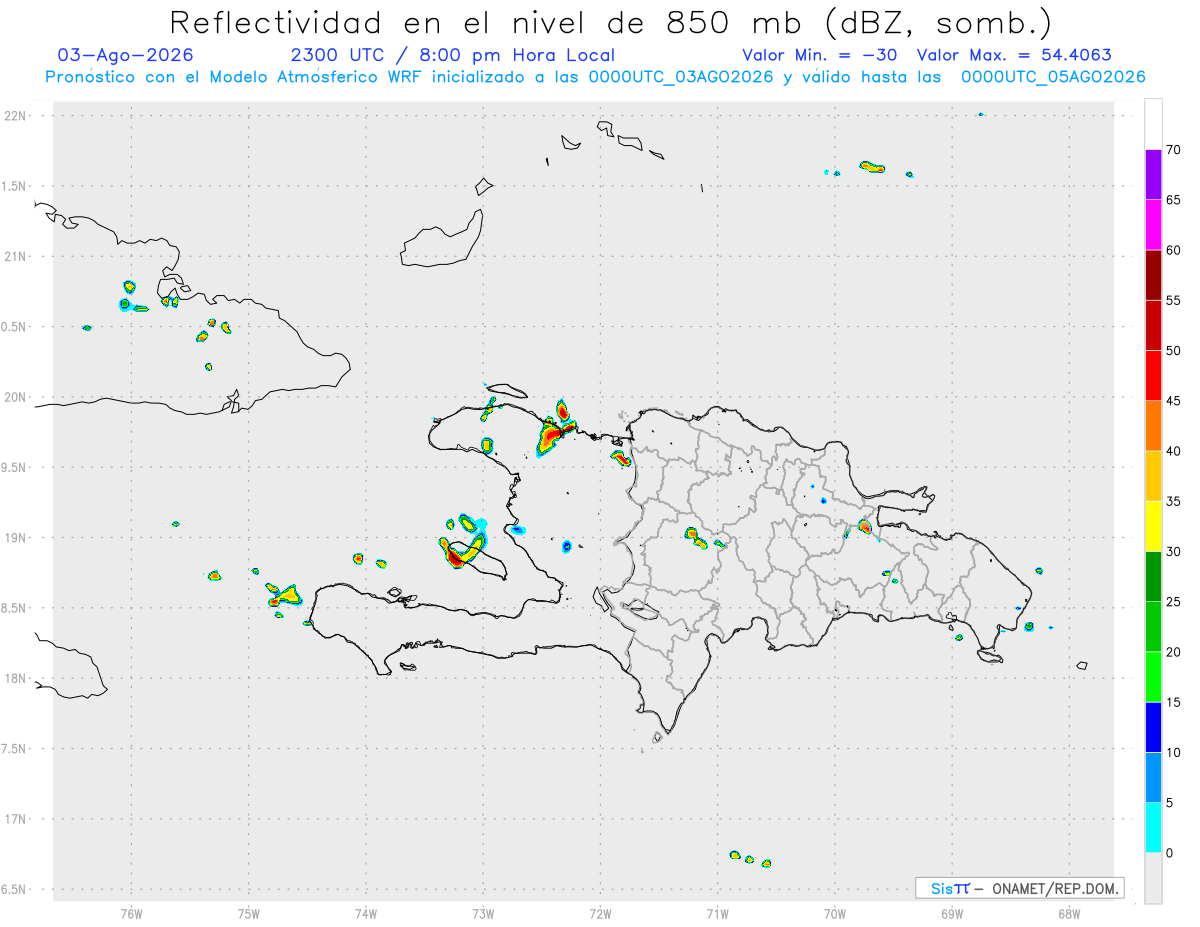
Task: Click the colorbar tick label '20'
Action: tap(1174, 652)
